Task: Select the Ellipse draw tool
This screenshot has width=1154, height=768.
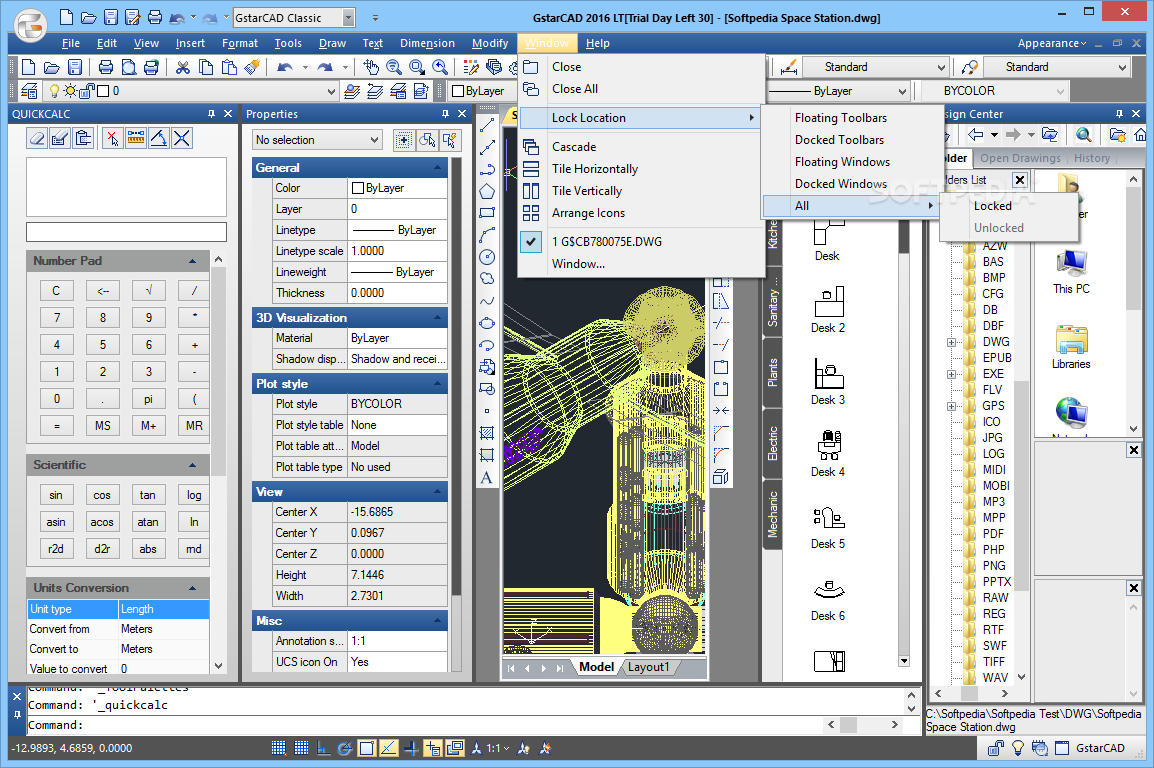Action: click(486, 323)
